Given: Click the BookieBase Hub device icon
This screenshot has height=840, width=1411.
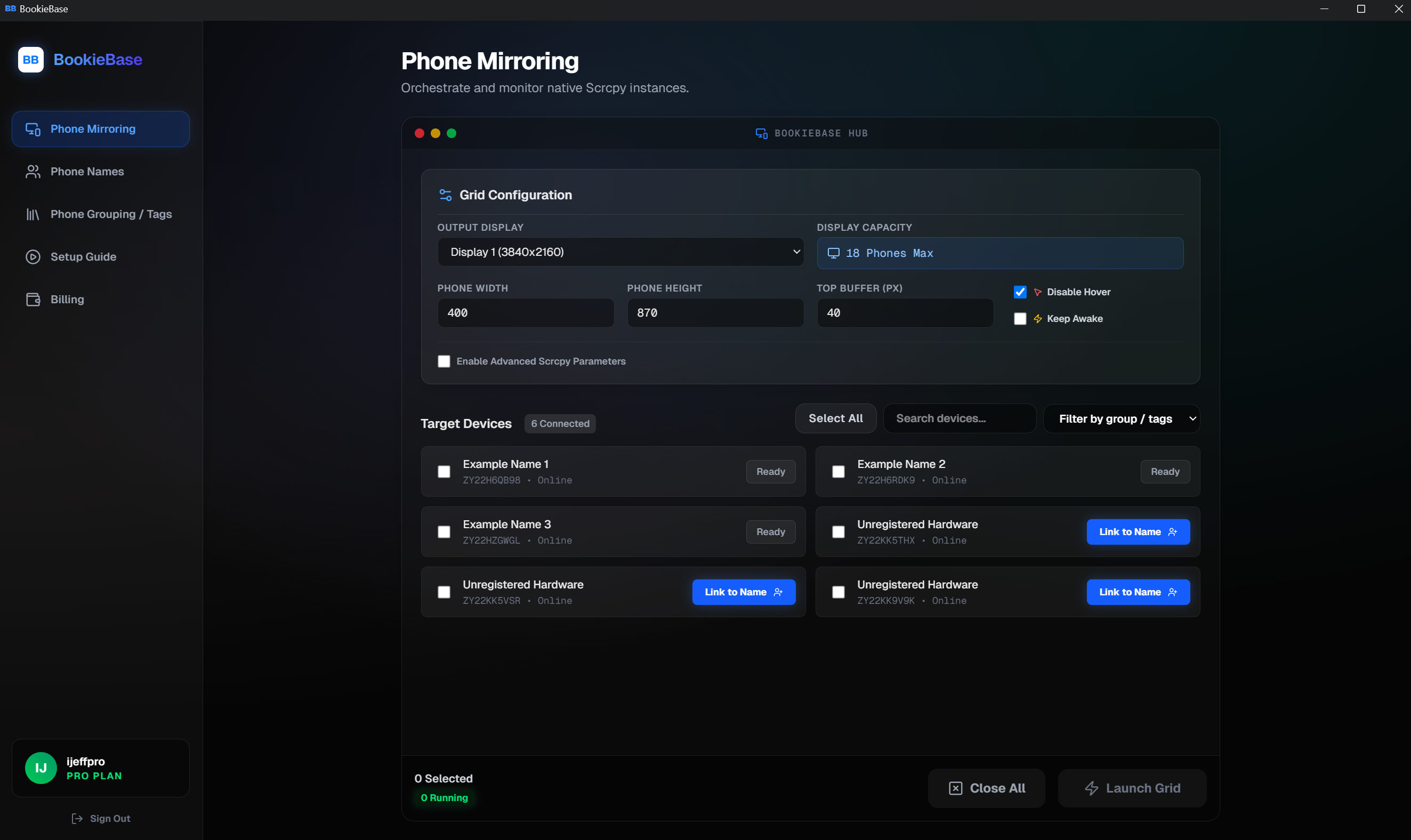Looking at the screenshot, I should click(761, 134).
